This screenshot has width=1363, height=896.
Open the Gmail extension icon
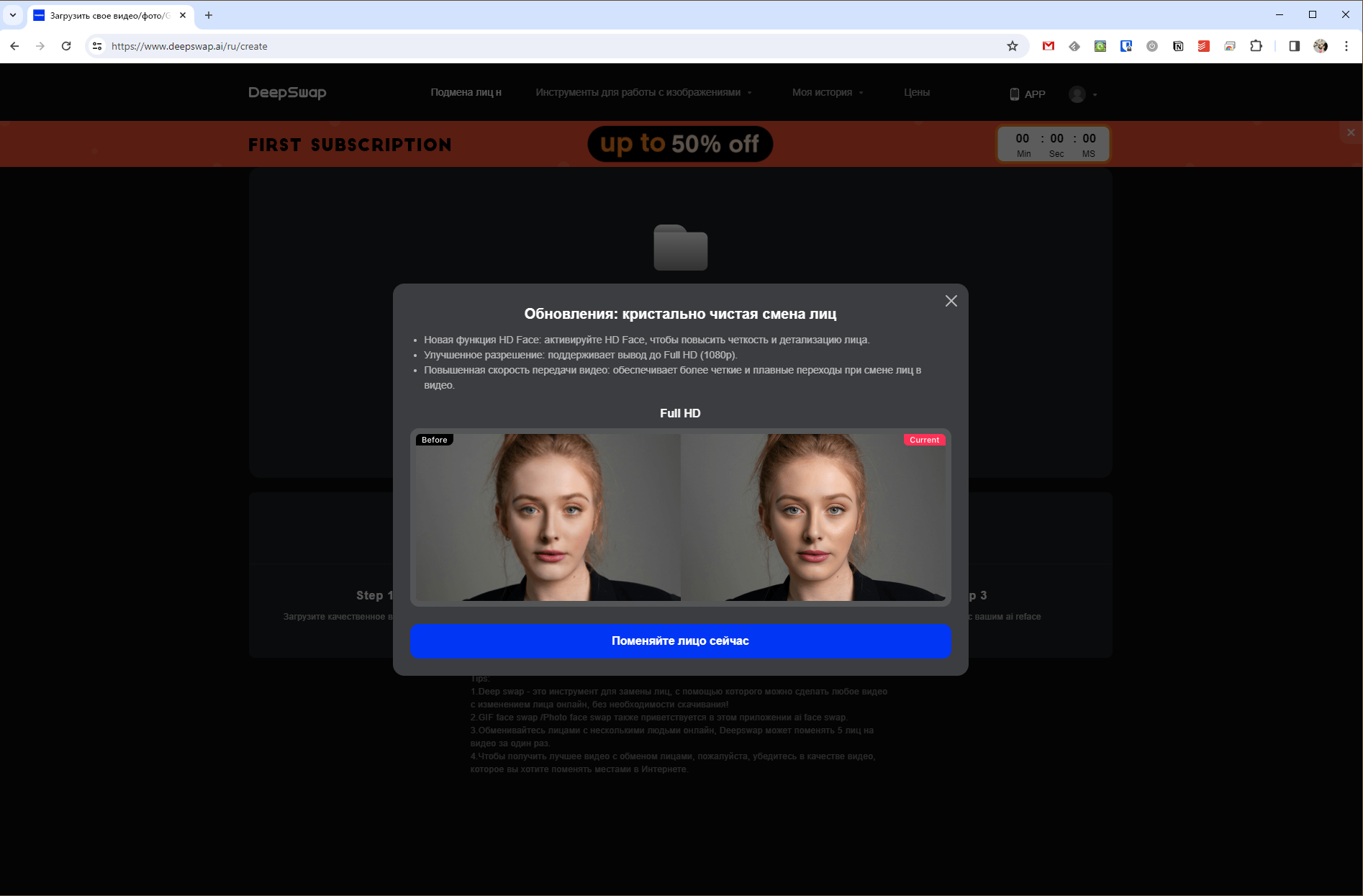(x=1049, y=46)
